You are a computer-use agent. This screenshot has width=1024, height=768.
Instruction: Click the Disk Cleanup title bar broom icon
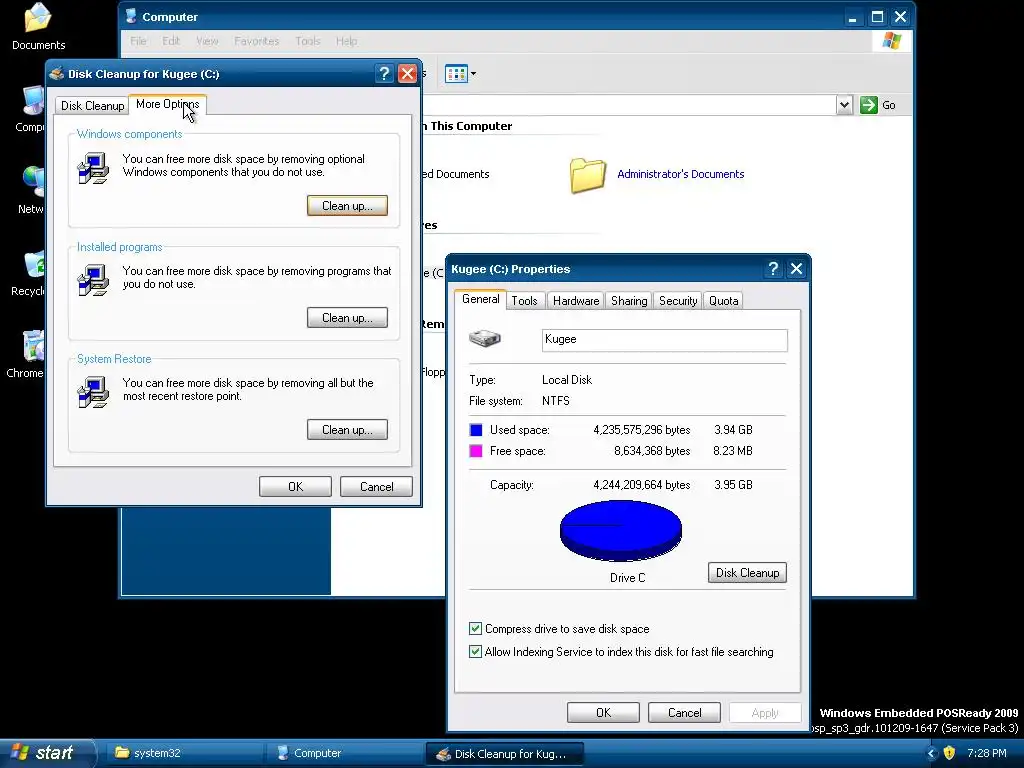pos(57,74)
